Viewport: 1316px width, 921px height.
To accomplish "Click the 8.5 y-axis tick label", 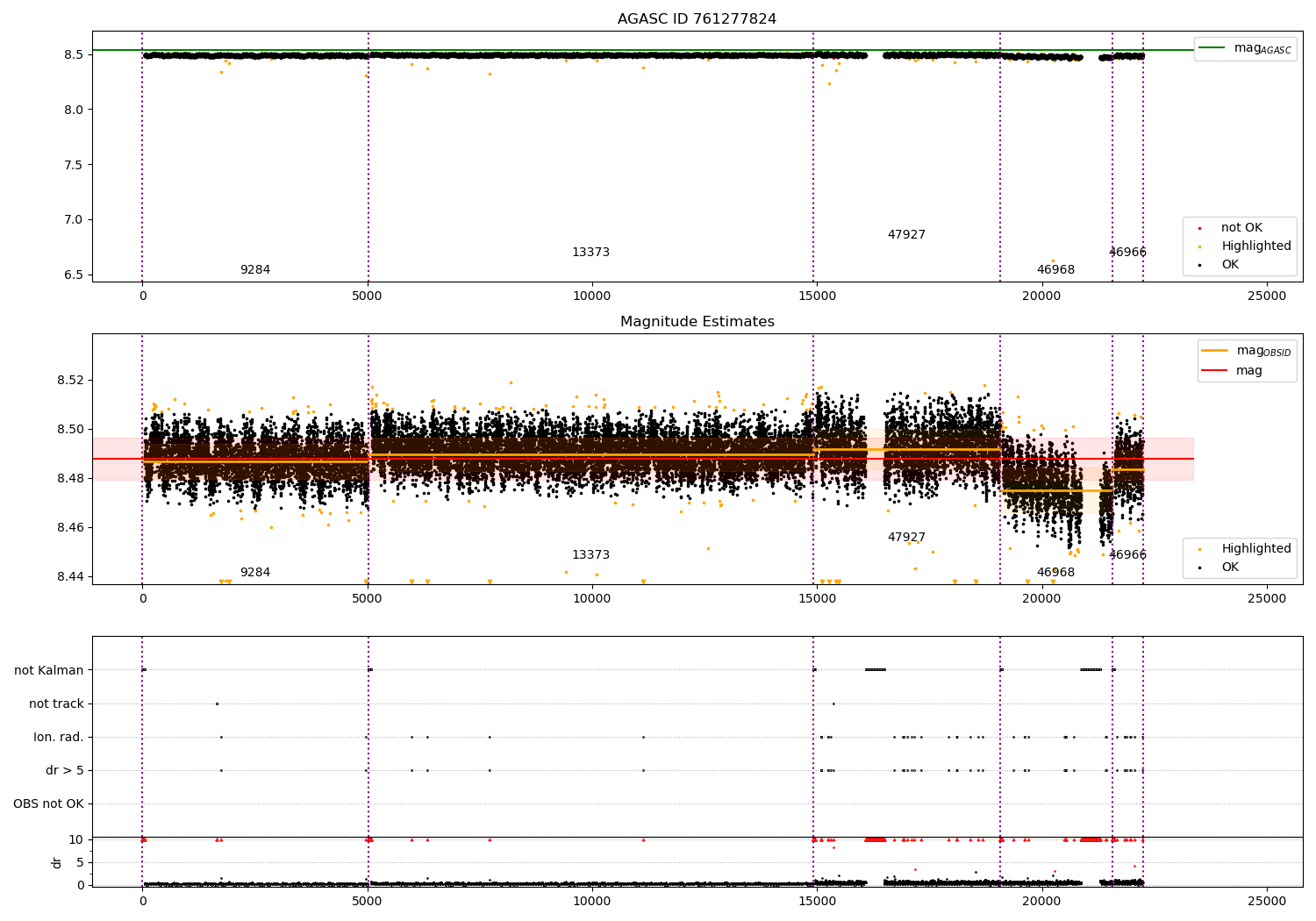I will pos(74,54).
